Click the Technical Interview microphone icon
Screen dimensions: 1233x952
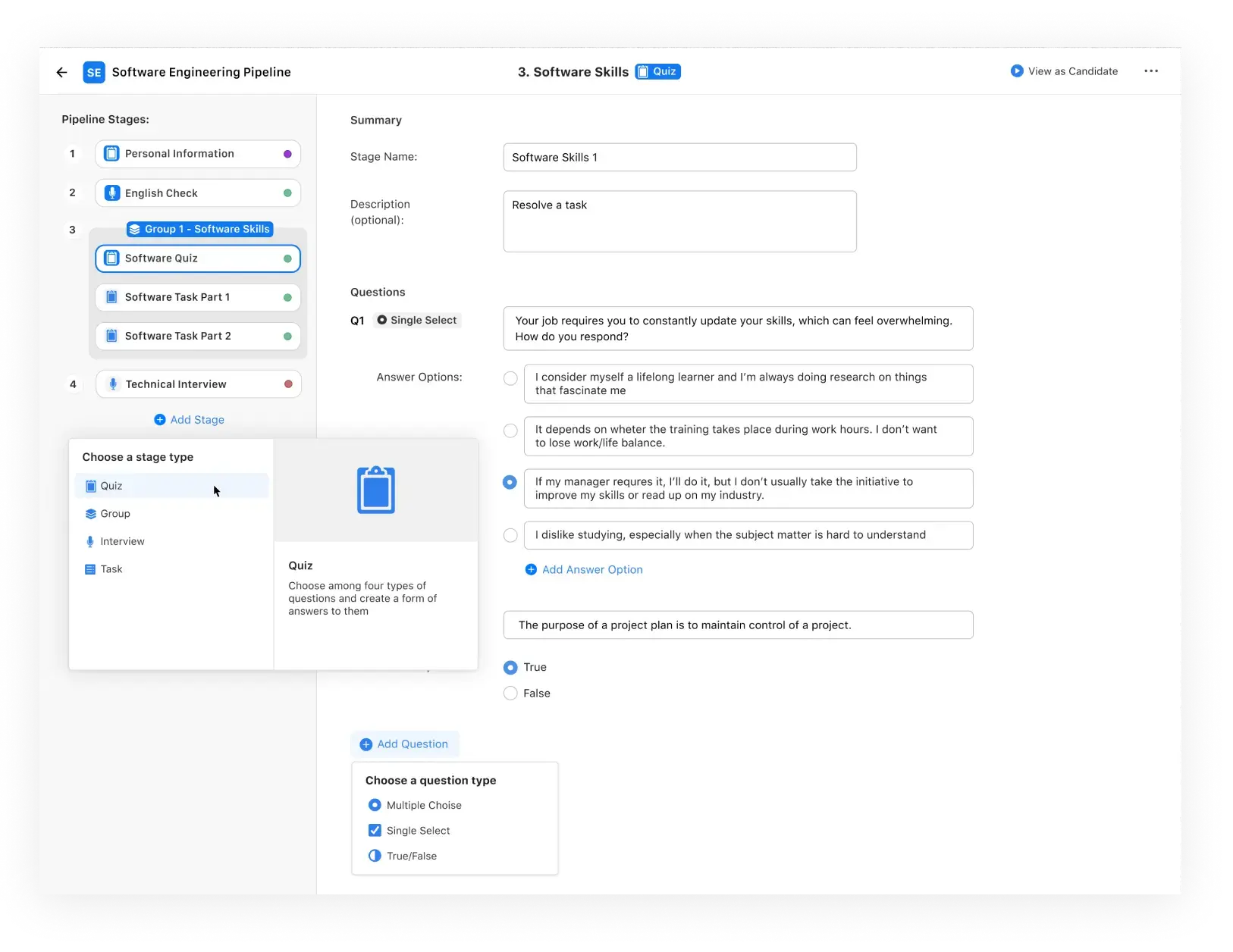113,384
